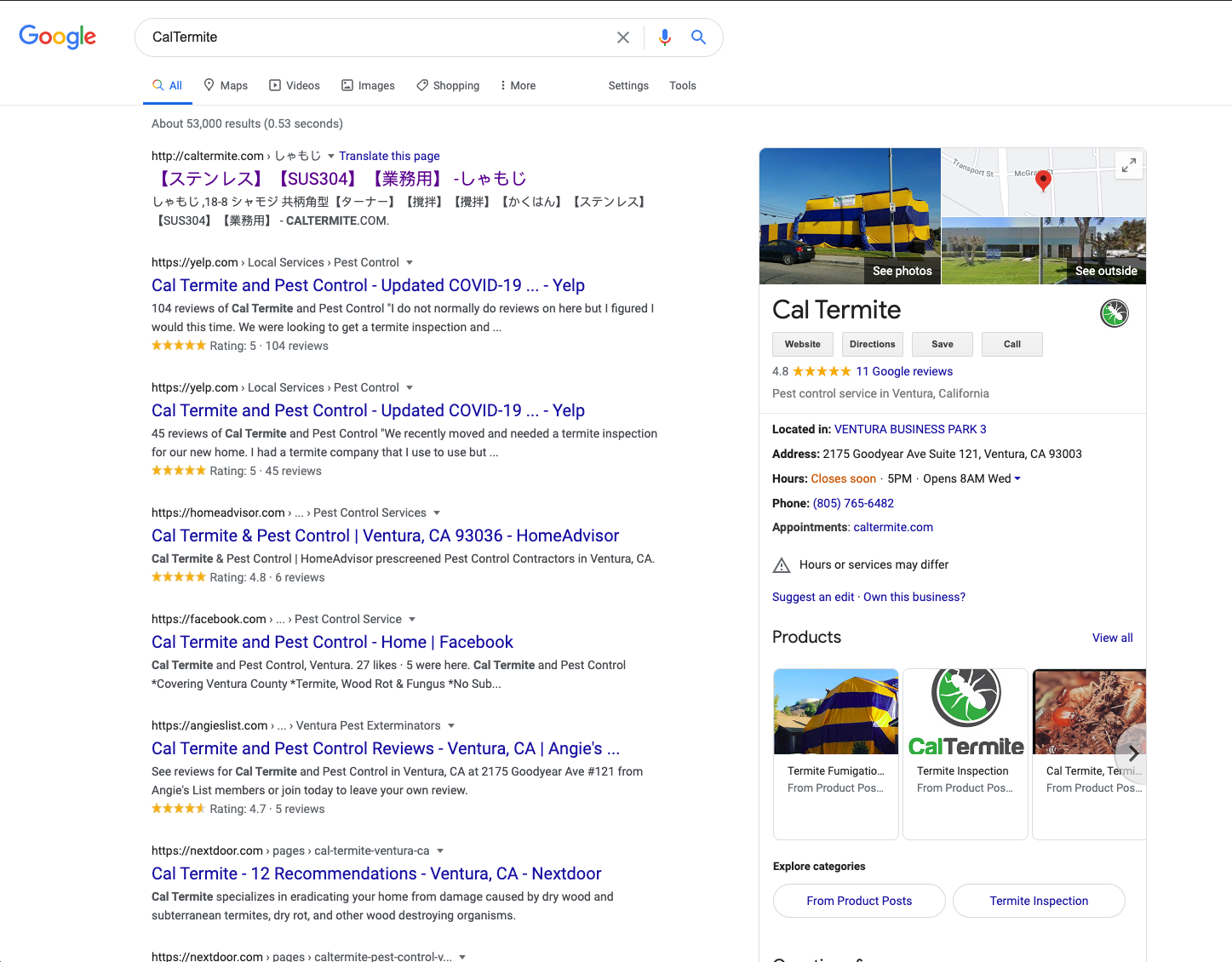Expand options arrow for the Angie's List result
This screenshot has height=962, width=1232.
point(451,725)
